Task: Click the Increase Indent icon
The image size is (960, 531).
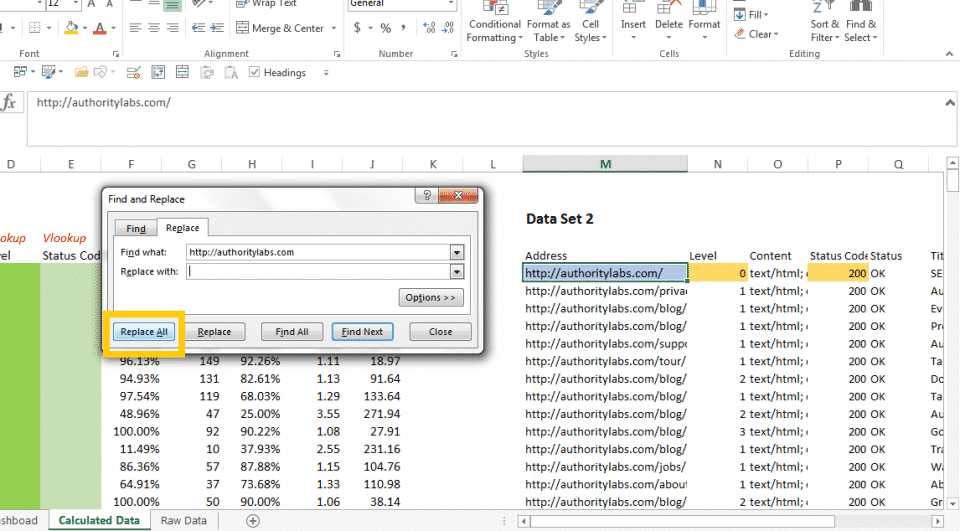Action: tap(217, 28)
